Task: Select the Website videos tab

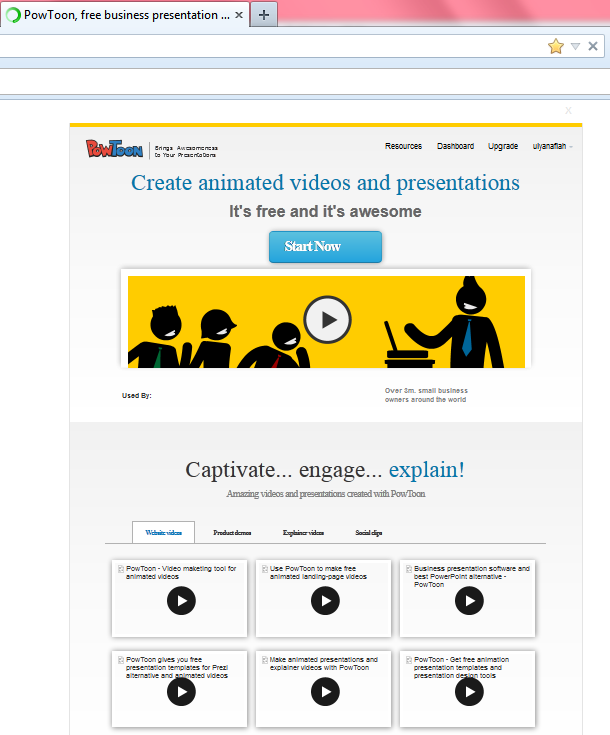Action: [x=163, y=532]
